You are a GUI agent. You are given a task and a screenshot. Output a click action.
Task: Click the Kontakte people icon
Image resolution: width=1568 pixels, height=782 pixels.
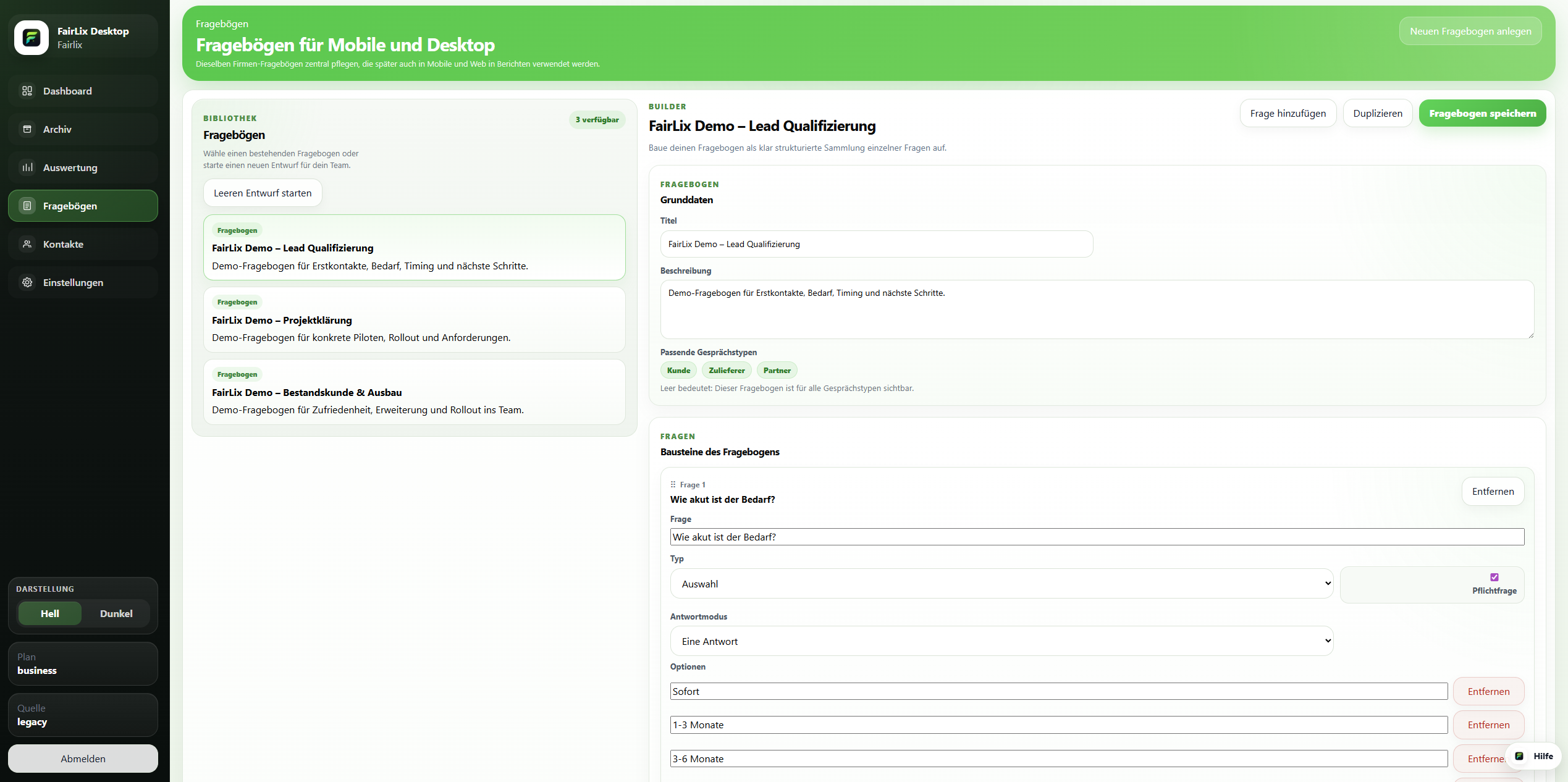[27, 244]
